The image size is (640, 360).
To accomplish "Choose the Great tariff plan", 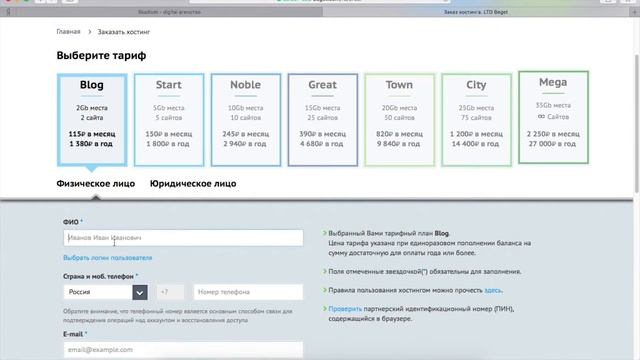I will point(322,120).
